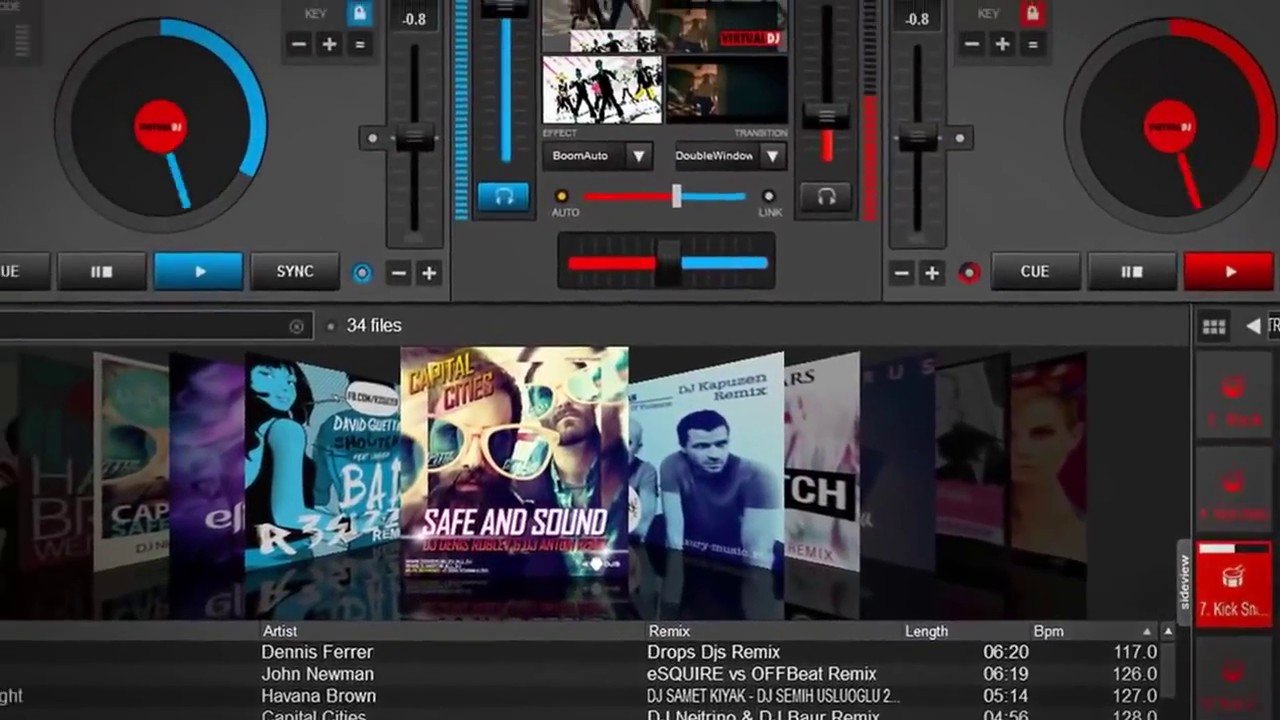Click the left deck pitch reset dot
Image resolution: width=1280 pixels, height=720 pixels.
[373, 138]
